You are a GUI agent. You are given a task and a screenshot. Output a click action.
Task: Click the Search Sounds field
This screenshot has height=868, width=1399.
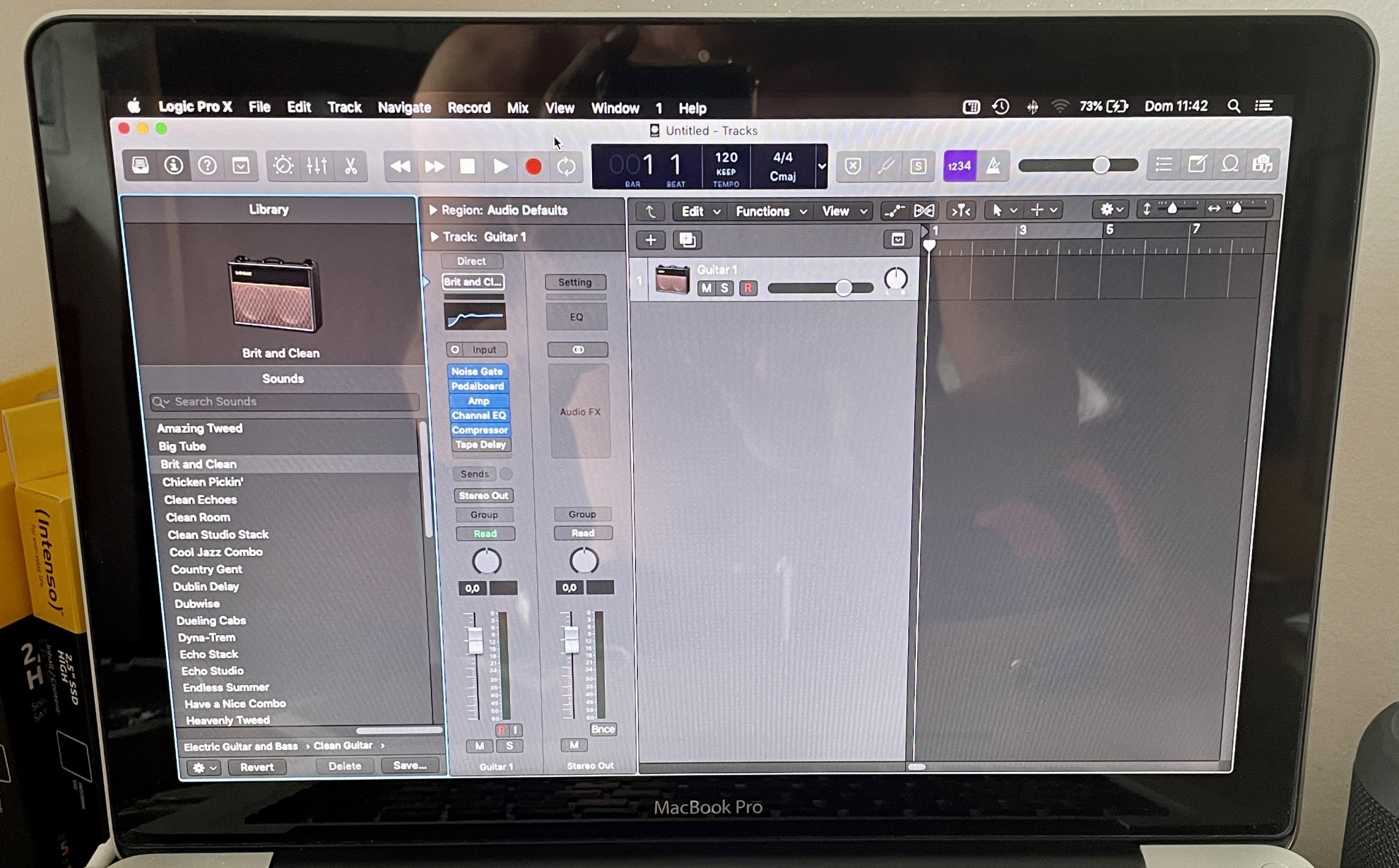285,402
